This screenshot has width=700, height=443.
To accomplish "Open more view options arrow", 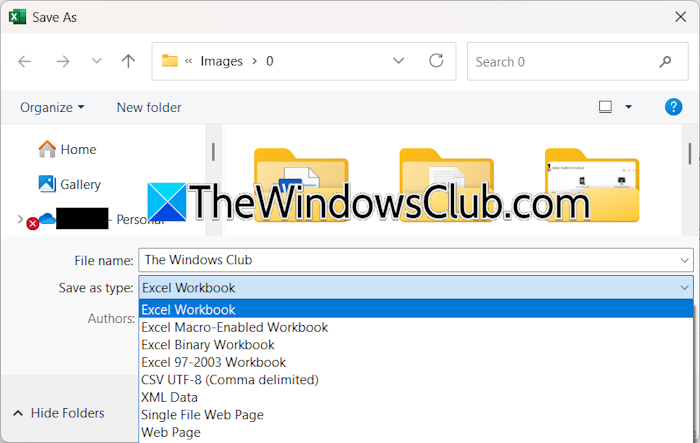I will (629, 107).
